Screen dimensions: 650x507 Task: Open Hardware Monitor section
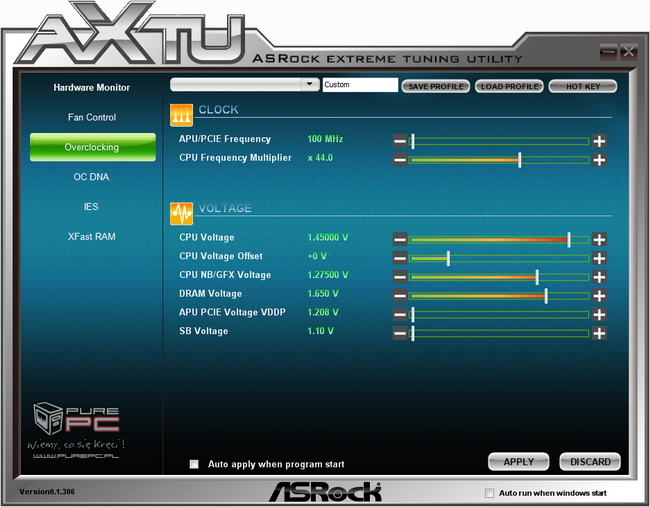[x=92, y=87]
